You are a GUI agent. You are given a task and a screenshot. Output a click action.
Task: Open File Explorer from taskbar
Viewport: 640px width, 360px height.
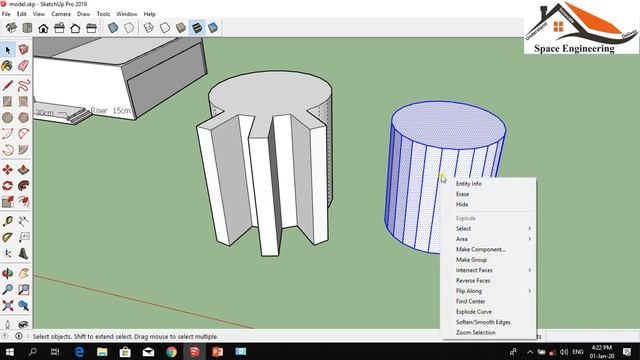102,352
